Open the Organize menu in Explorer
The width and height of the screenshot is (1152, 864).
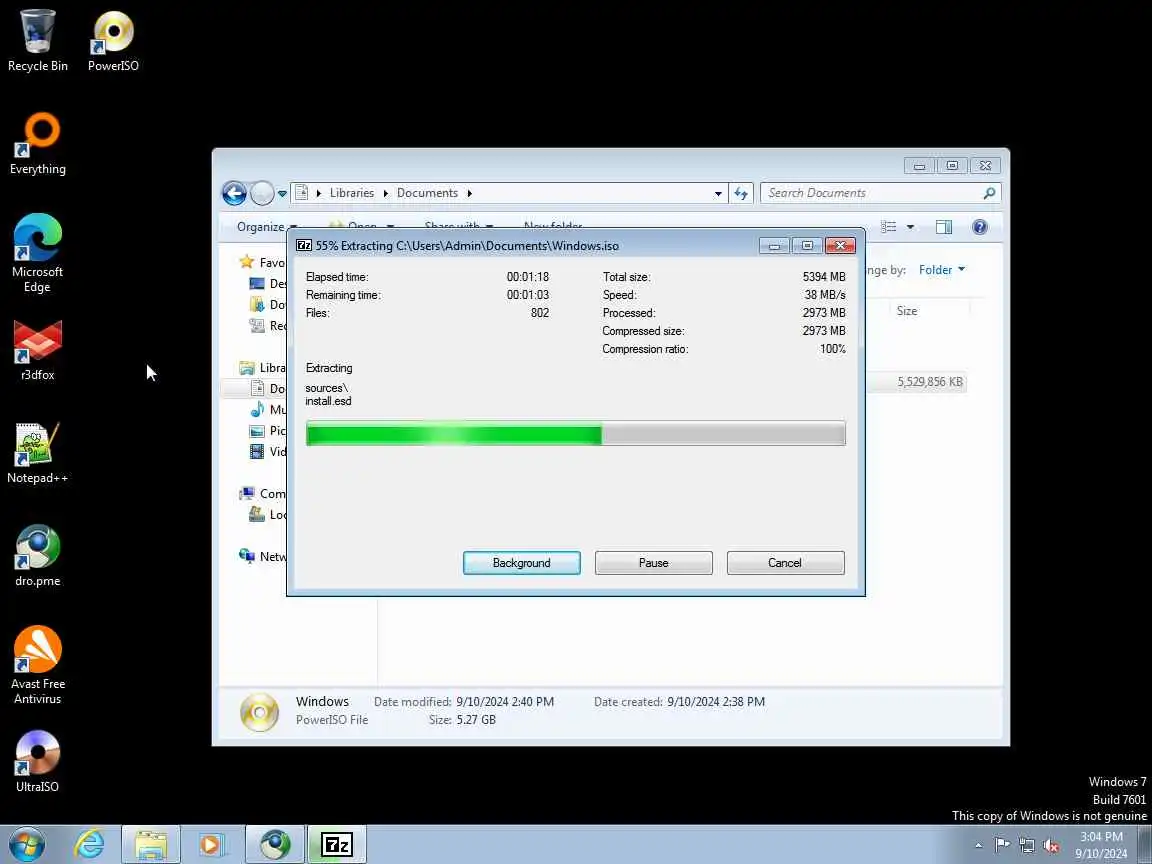click(265, 226)
